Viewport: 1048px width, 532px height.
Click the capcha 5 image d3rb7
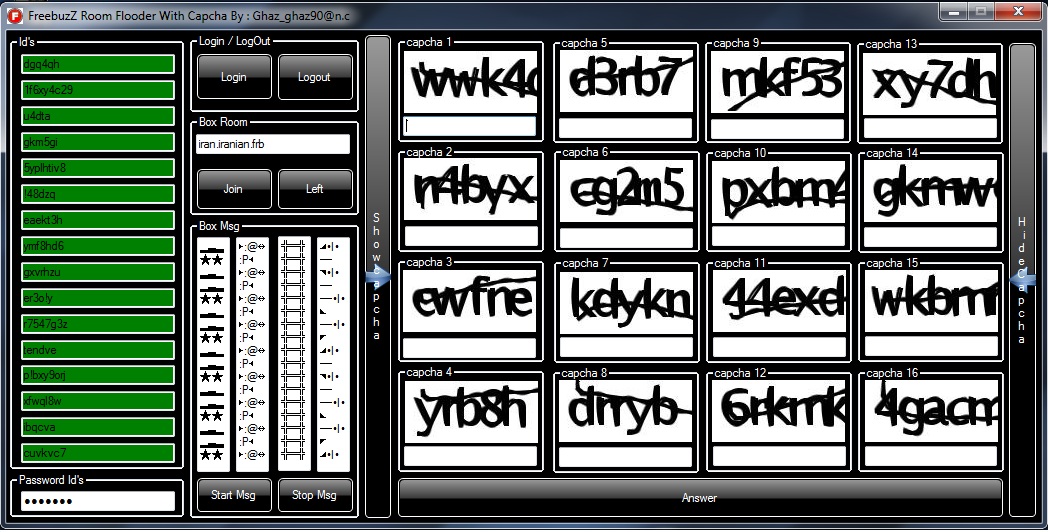click(x=626, y=82)
